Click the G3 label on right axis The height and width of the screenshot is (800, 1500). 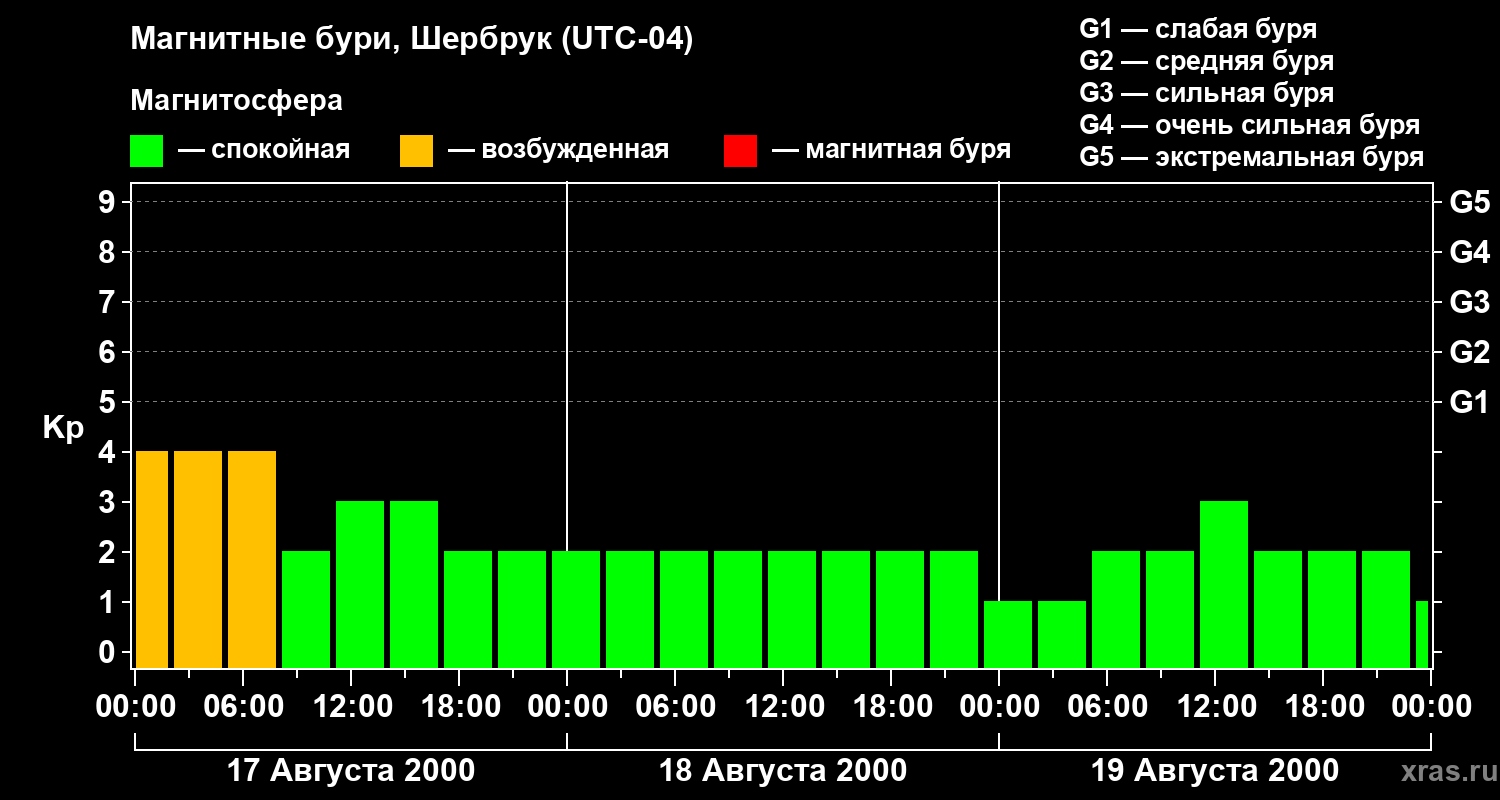pos(1469,302)
